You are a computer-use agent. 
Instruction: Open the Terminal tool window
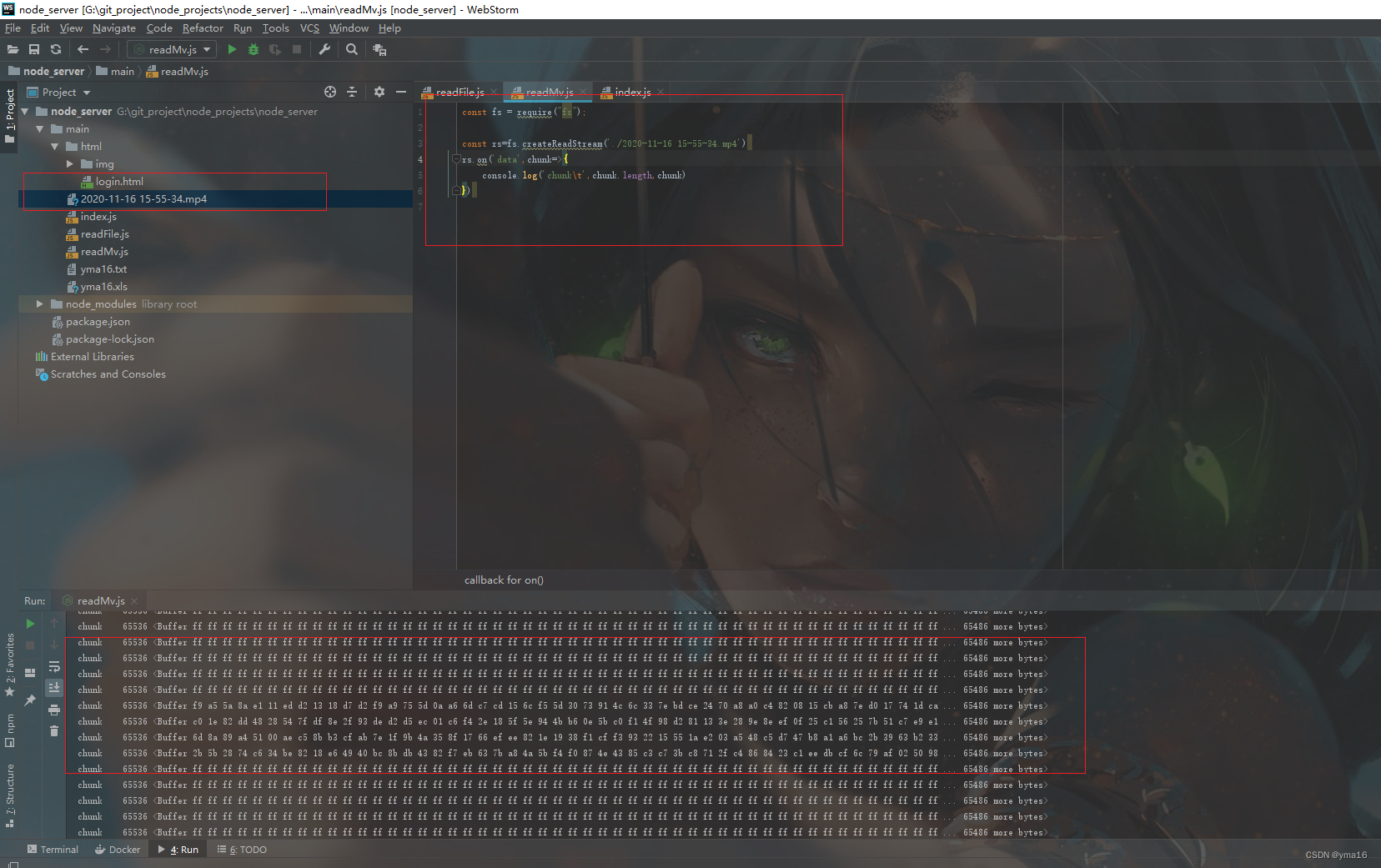[x=53, y=850]
